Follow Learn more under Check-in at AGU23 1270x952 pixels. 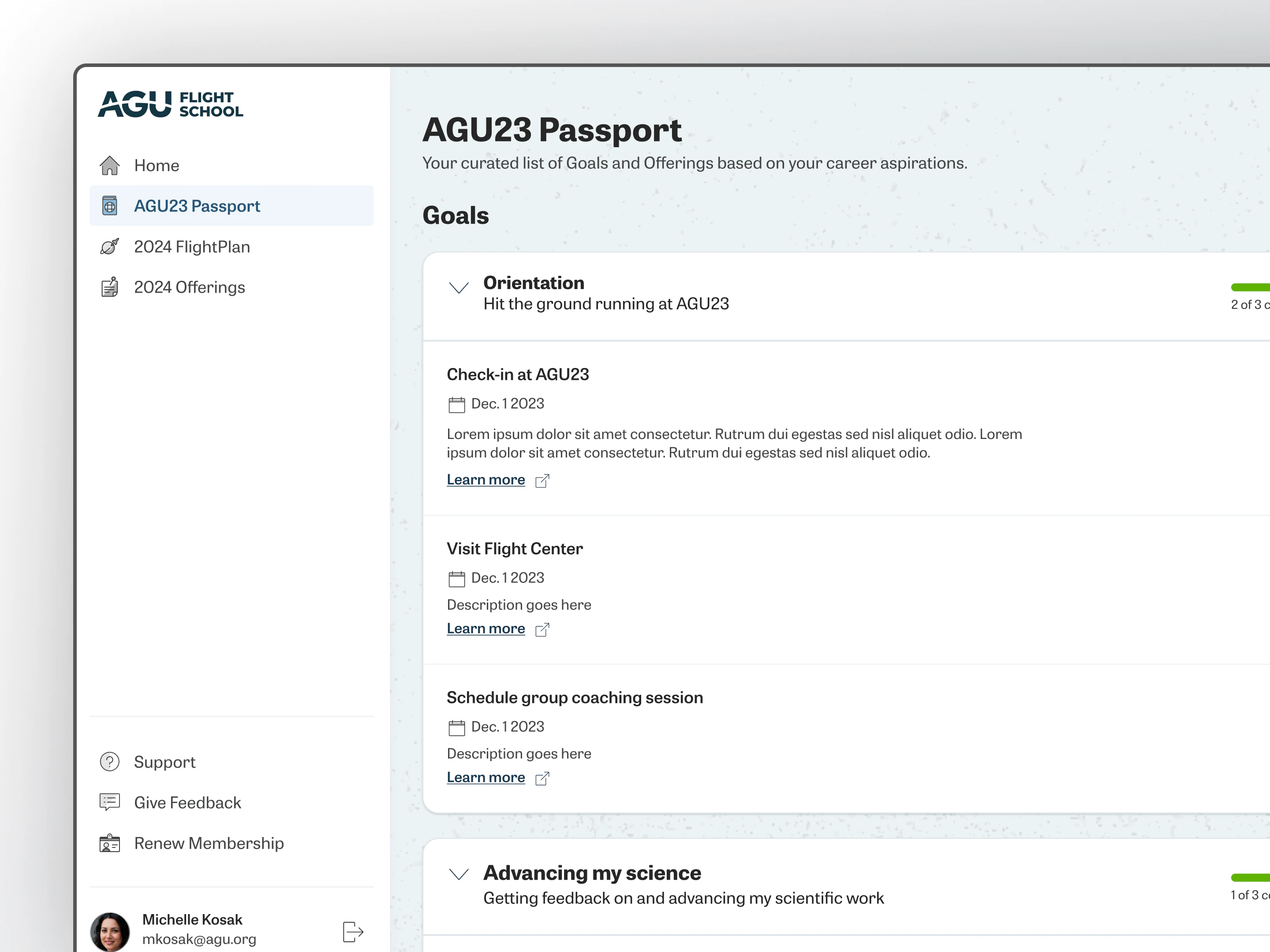[x=486, y=480]
